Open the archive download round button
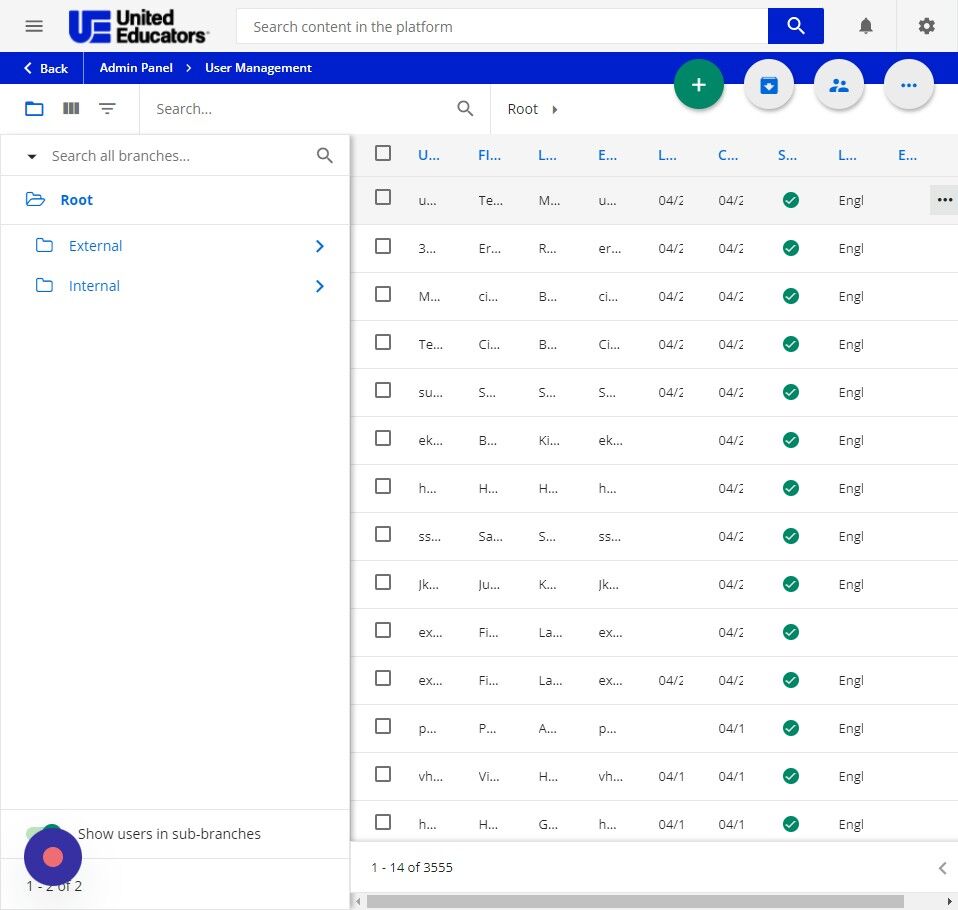The width and height of the screenshot is (958, 910). [x=769, y=84]
